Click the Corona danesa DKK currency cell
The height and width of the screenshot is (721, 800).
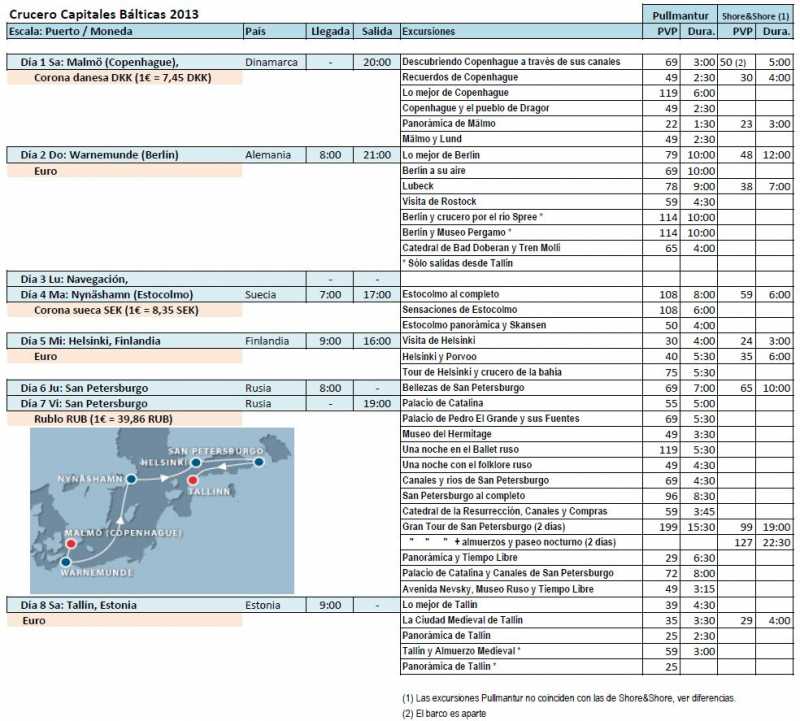[x=124, y=78]
